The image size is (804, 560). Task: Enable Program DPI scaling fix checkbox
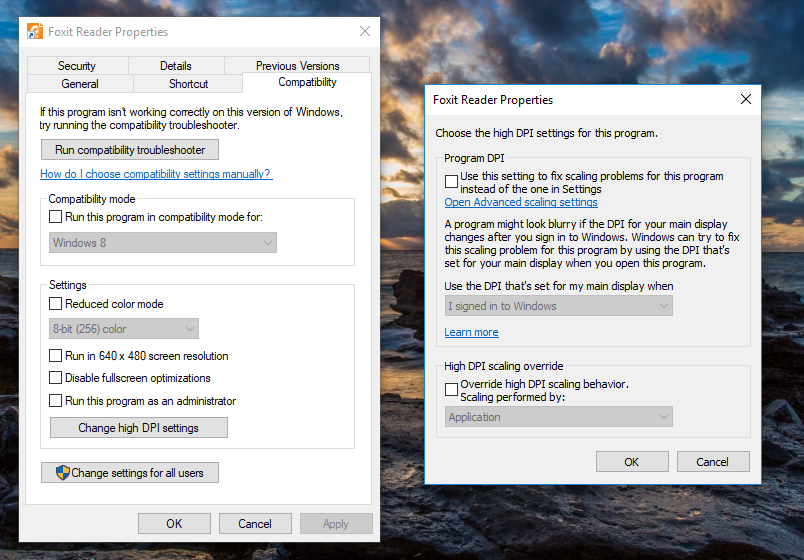tap(452, 181)
